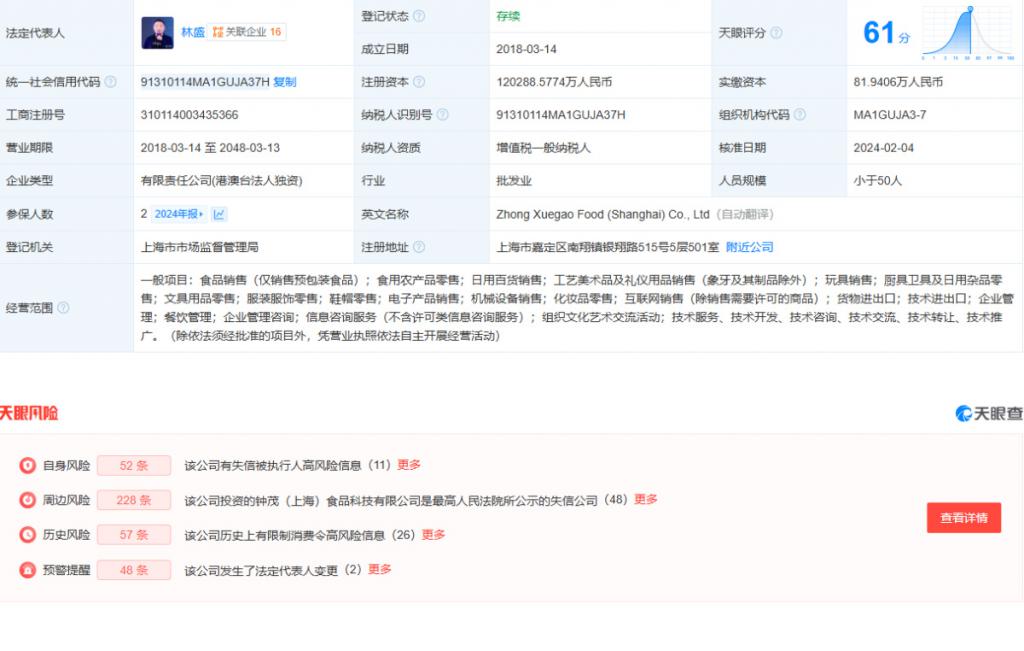Click the help icon beside 组织机构代码

[798, 115]
